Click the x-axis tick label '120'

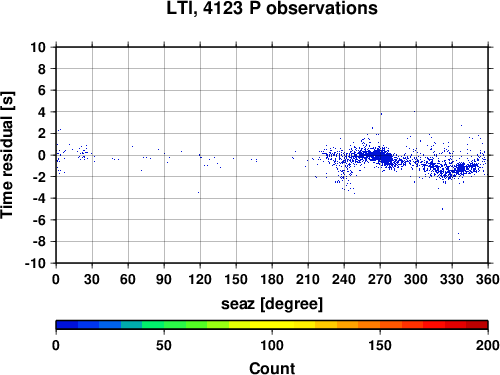[x=200, y=279]
